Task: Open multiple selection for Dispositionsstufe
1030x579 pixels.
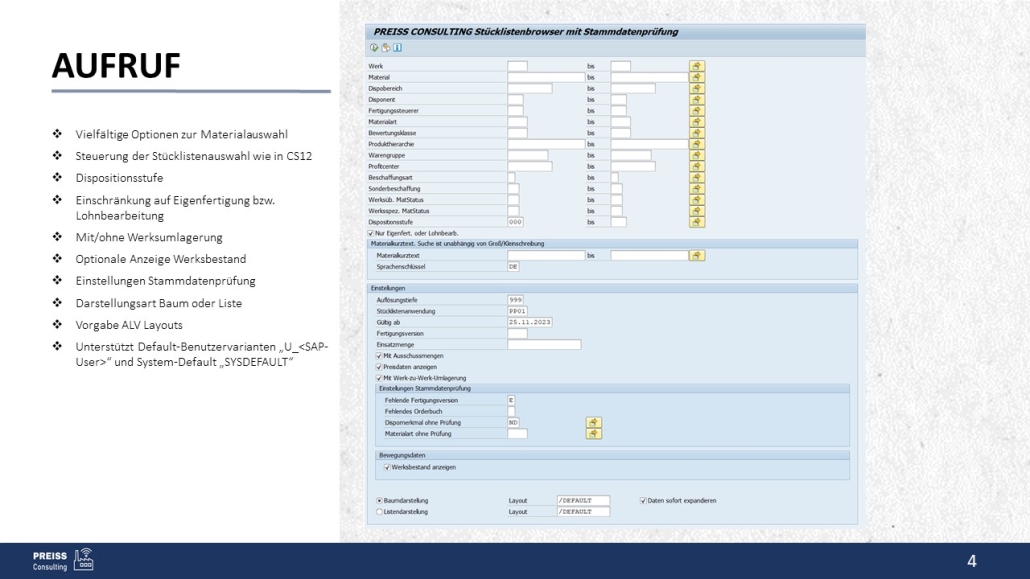Action: click(697, 222)
